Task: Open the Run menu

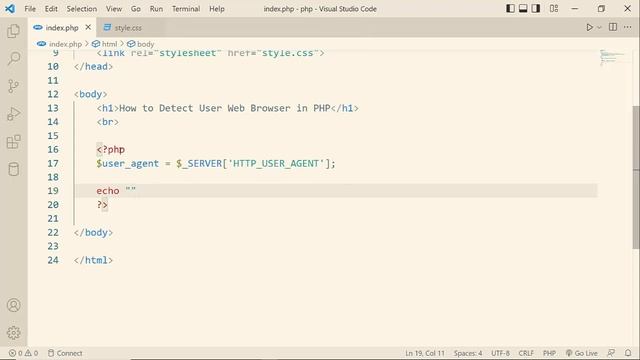Action: [156, 9]
